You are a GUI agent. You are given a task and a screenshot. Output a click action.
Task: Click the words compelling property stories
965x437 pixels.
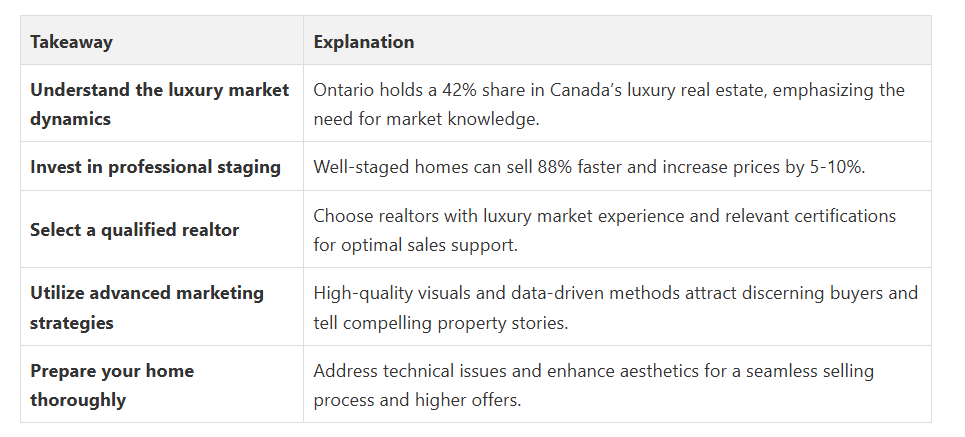455,323
